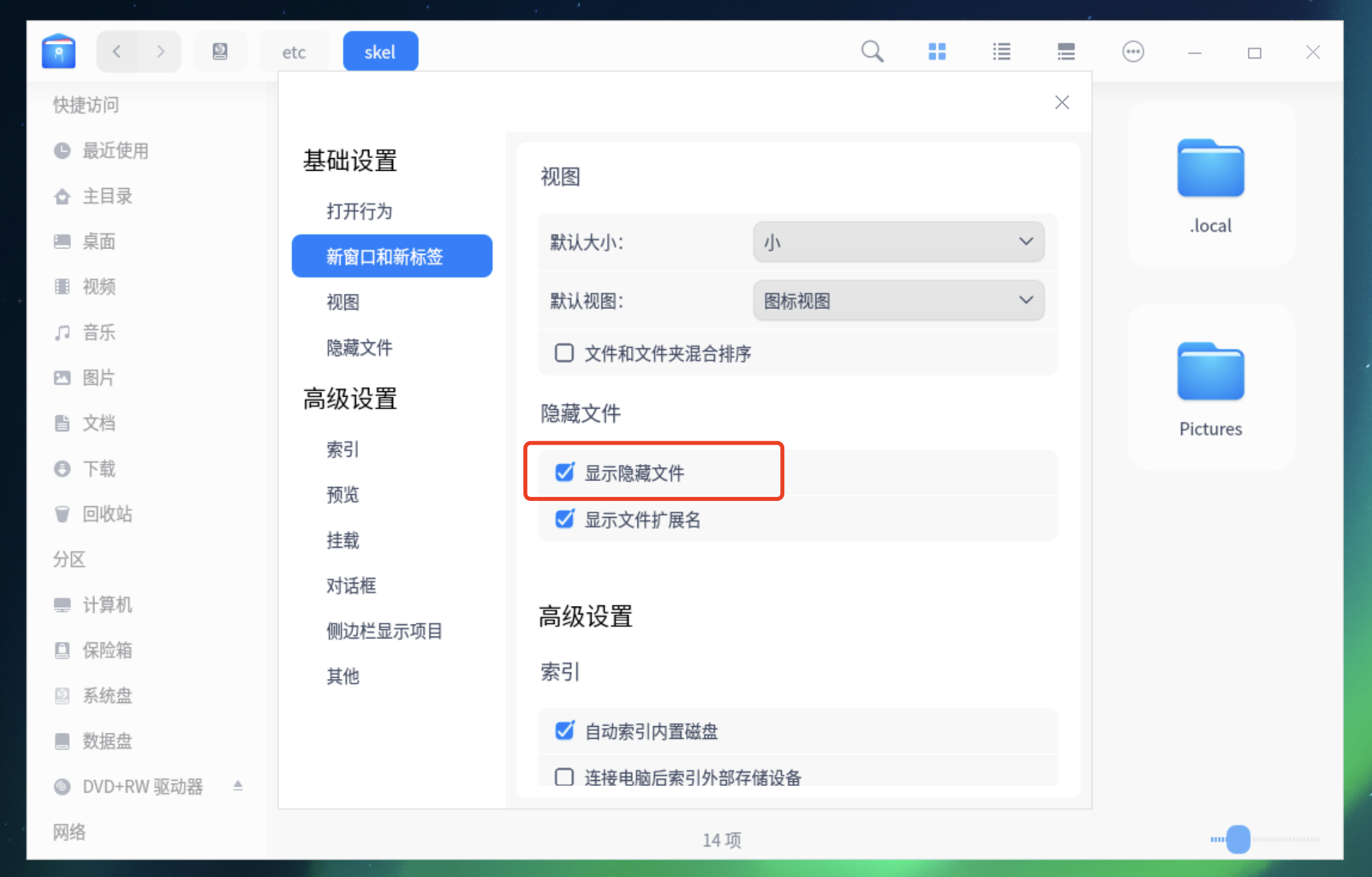The height and width of the screenshot is (877, 1372).
Task: Click 基础设置 heading in settings navigation
Action: 350,161
